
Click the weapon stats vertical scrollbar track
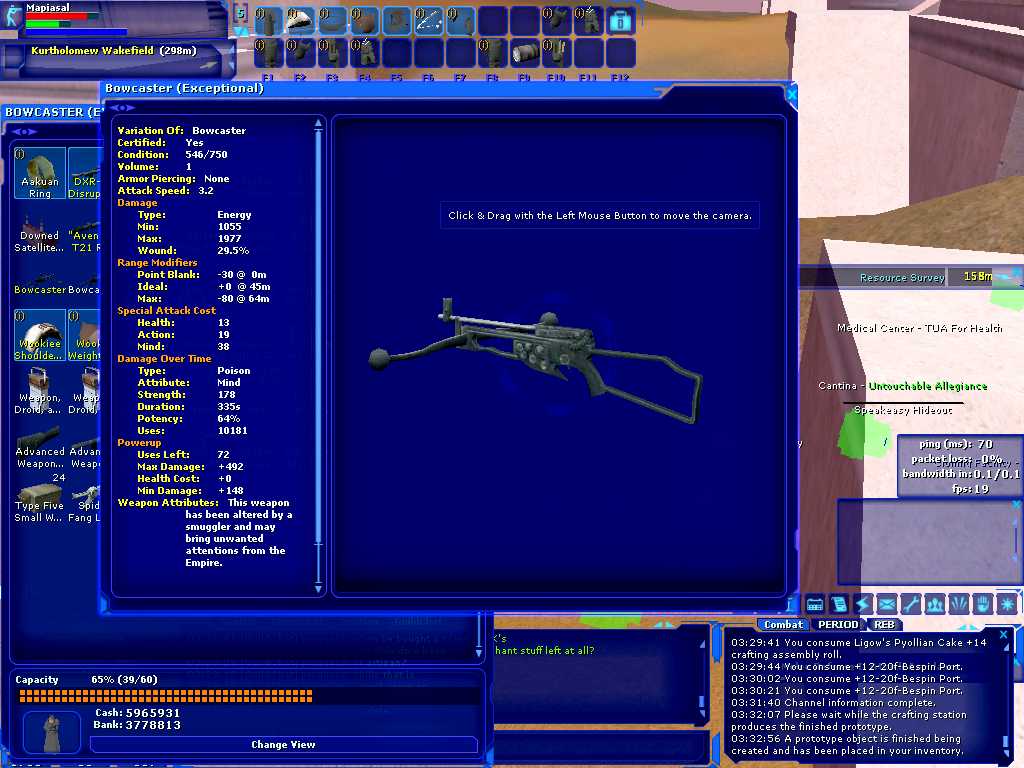[318, 356]
